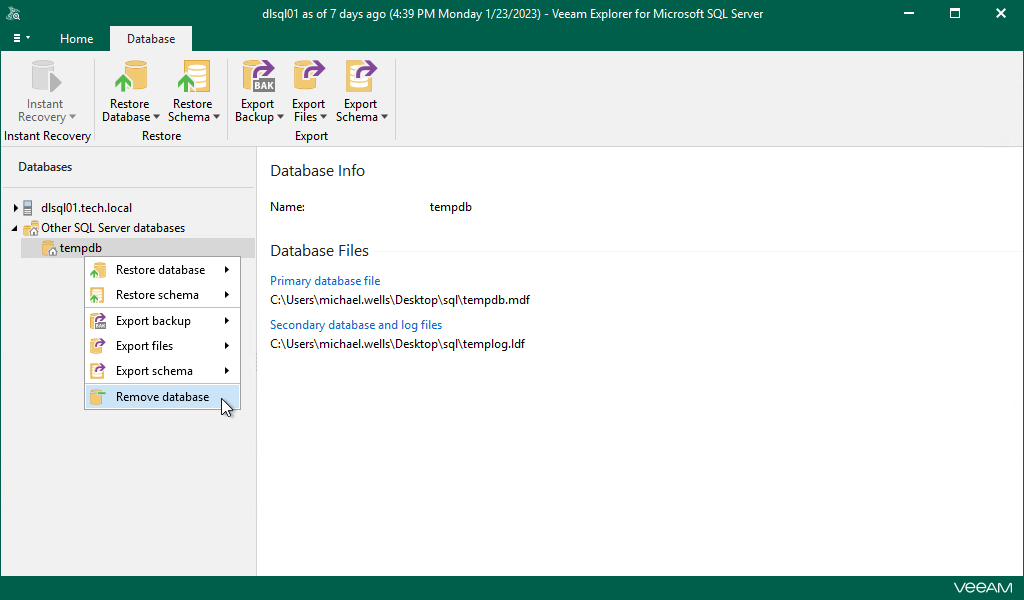This screenshot has width=1024, height=600.
Task: Choose Export backup from context menu
Action: click(163, 321)
